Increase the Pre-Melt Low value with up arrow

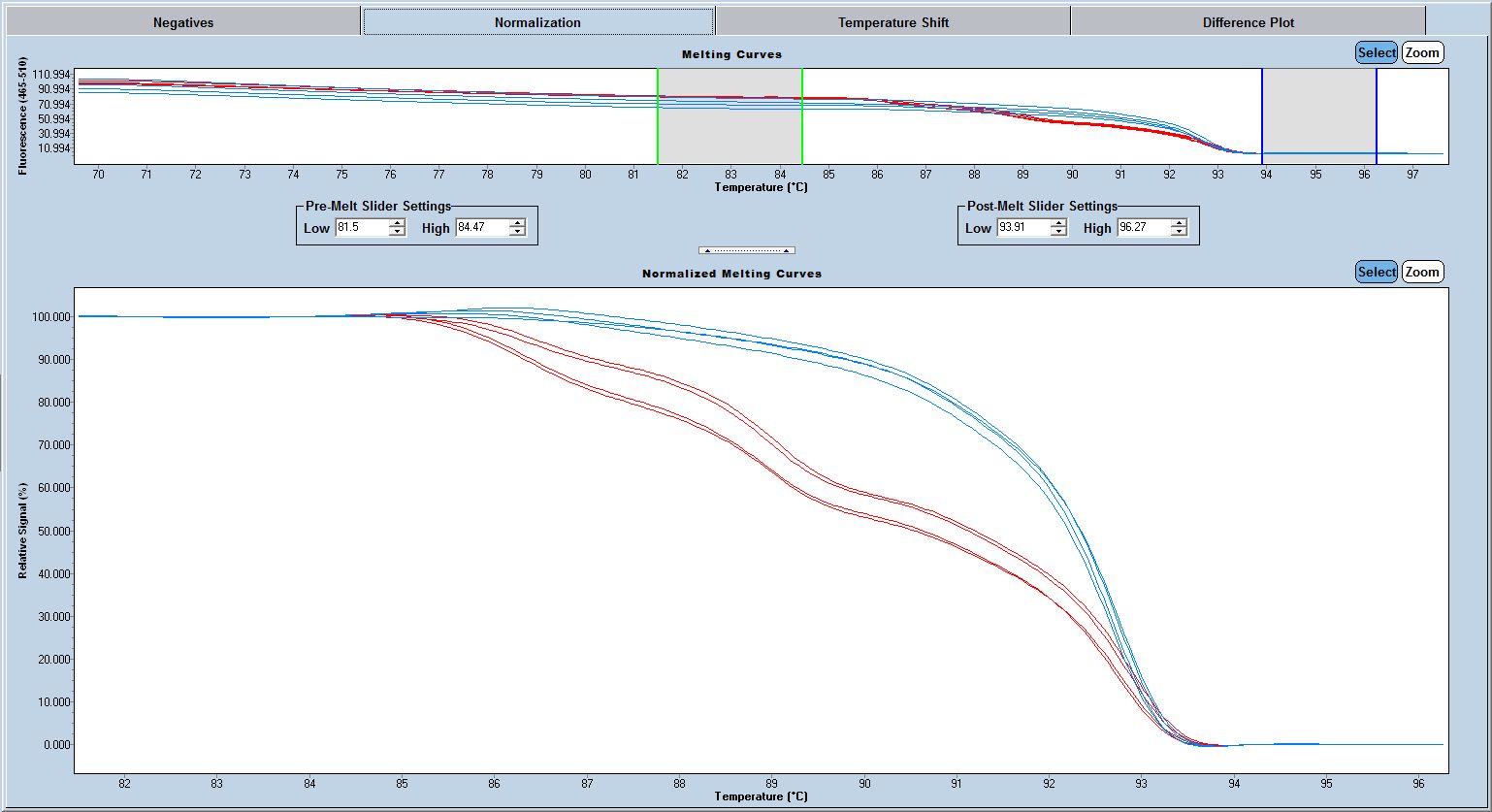pos(397,223)
